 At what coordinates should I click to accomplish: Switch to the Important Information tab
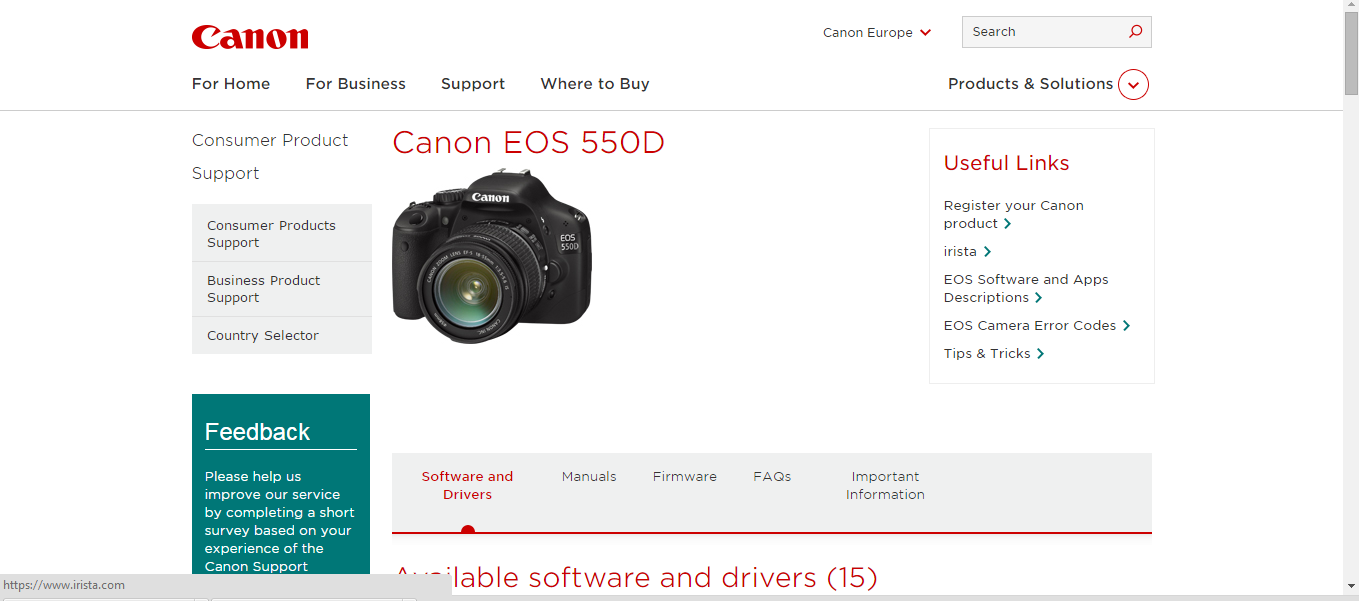885,486
